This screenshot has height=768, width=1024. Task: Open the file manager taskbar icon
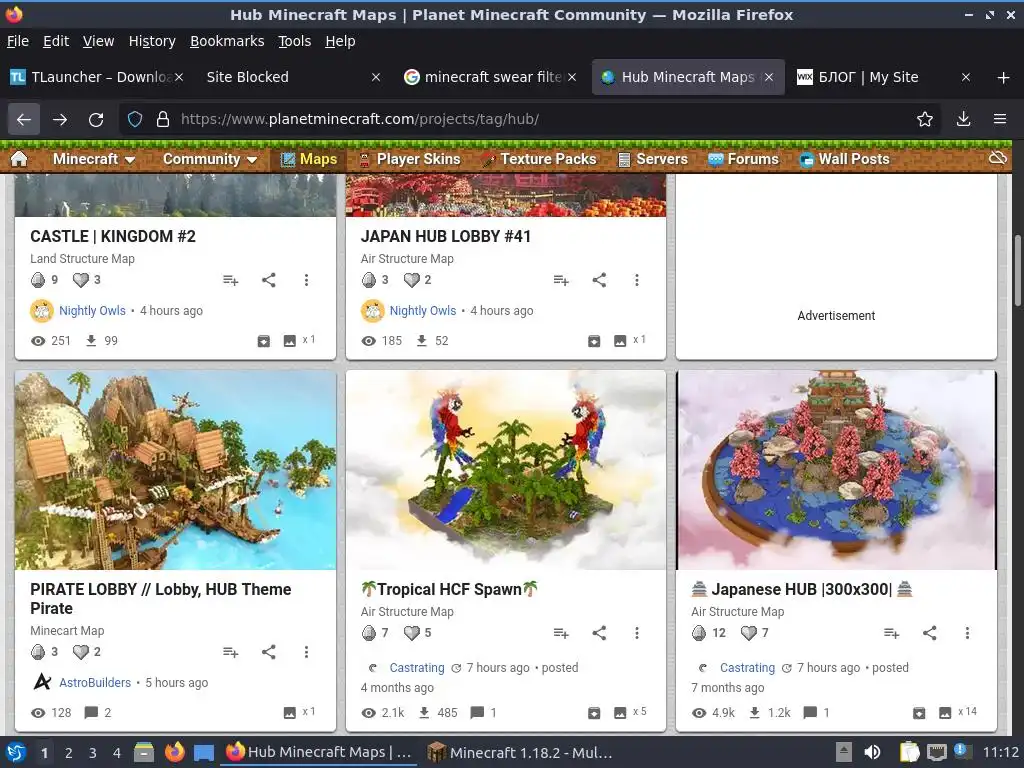(x=144, y=752)
